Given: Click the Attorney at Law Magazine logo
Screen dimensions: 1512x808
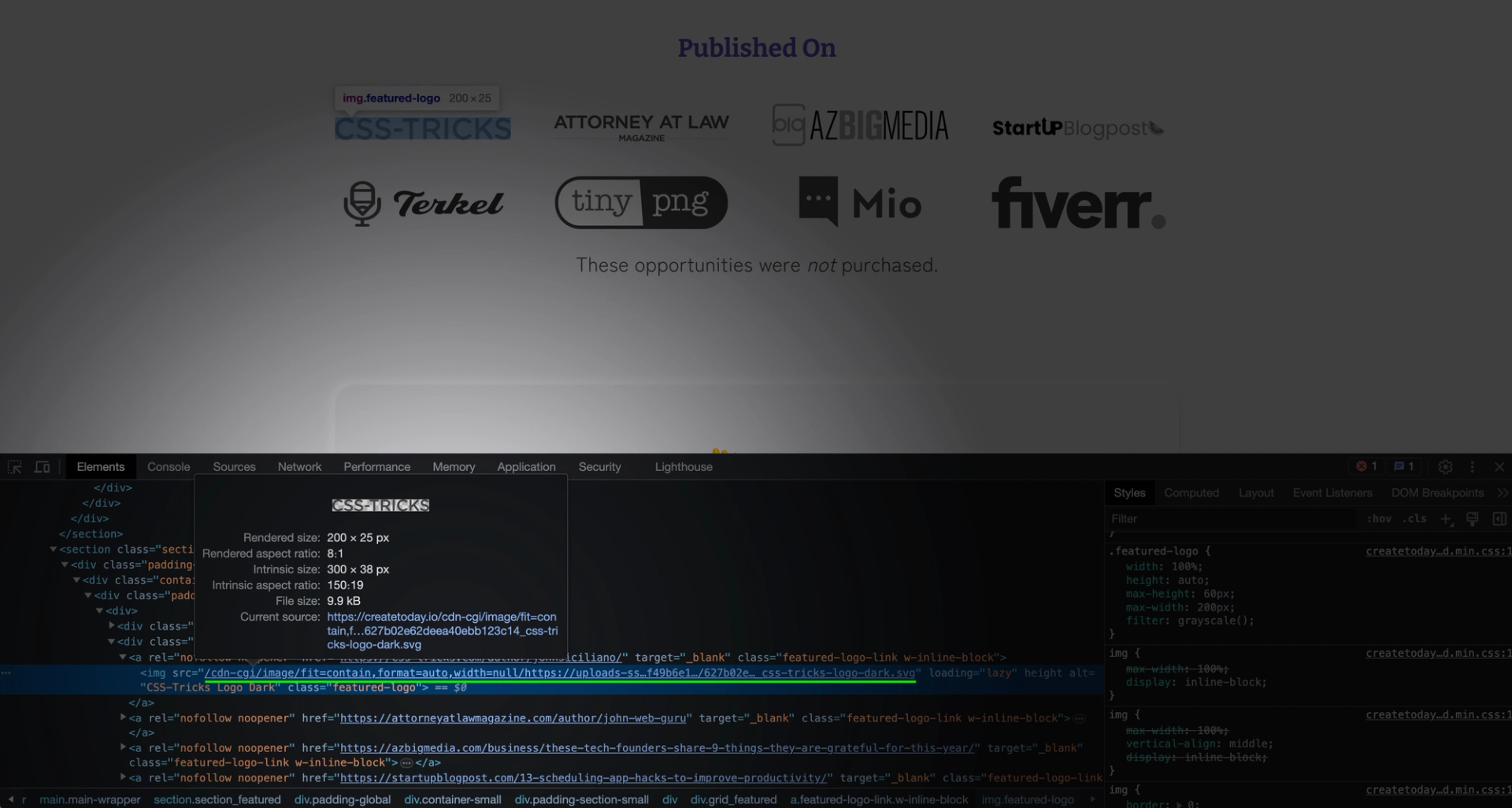Looking at the screenshot, I should click(x=641, y=127).
